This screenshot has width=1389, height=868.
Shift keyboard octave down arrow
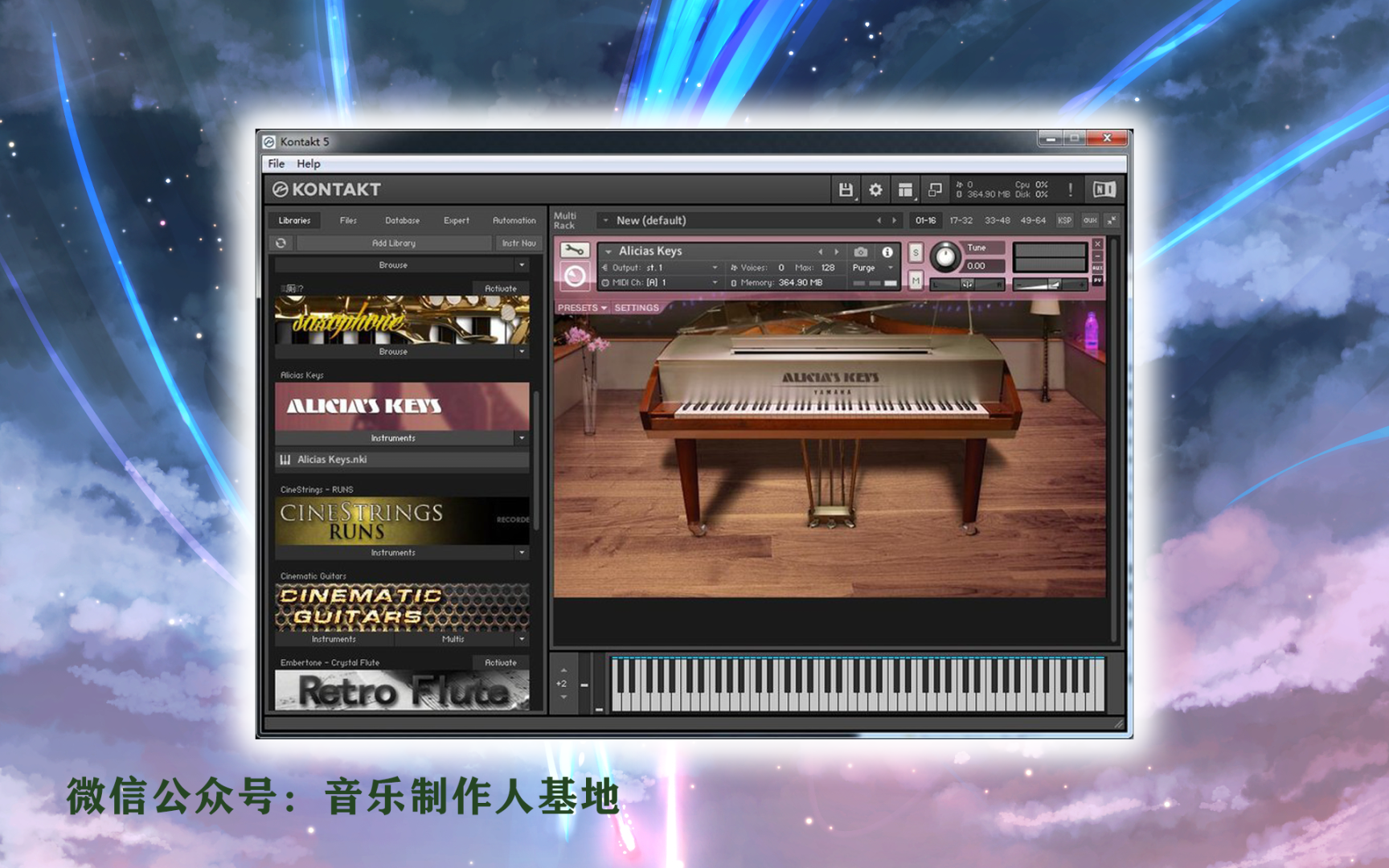tap(563, 697)
